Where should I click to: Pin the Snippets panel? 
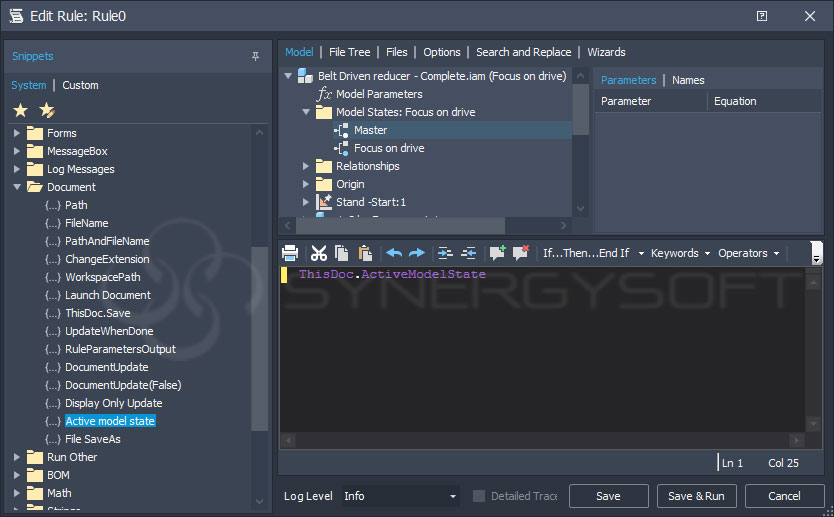[256, 57]
